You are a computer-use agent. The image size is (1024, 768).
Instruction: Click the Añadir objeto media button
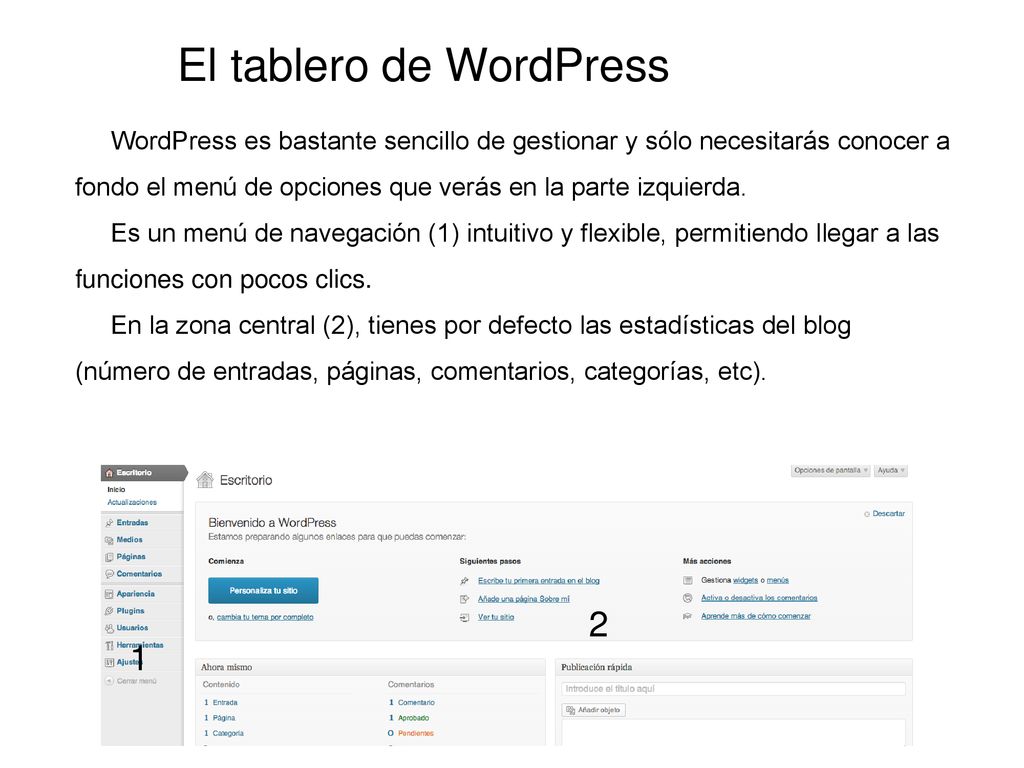[x=594, y=711]
